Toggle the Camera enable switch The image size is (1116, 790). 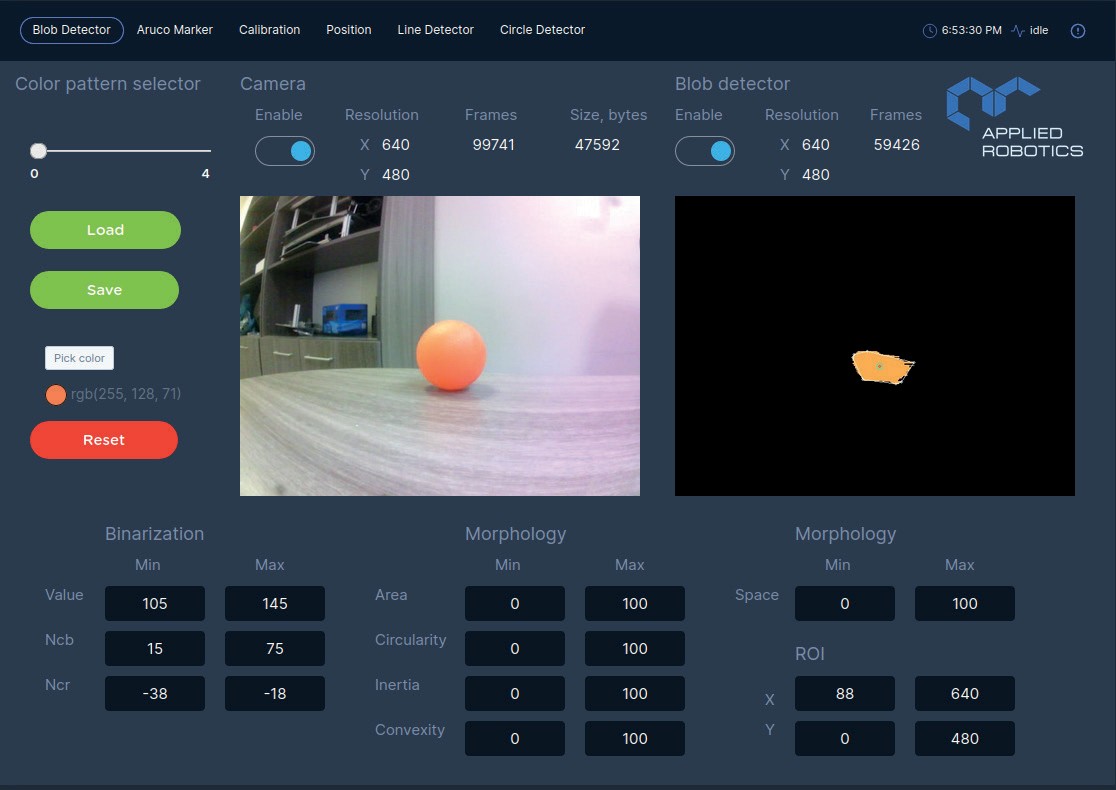(x=285, y=151)
